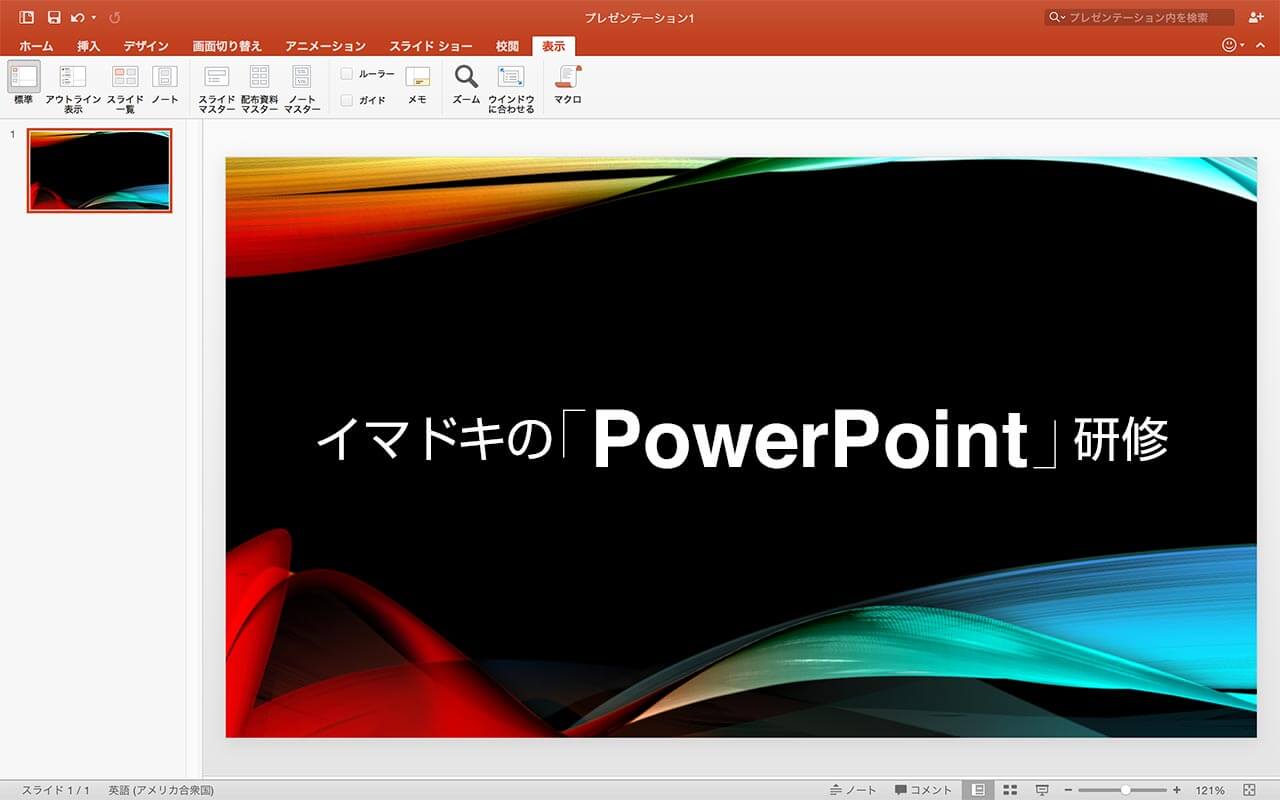Image resolution: width=1280 pixels, height=800 pixels.
Task: Click the slide title text PowerPoint
Action: pos(811,440)
